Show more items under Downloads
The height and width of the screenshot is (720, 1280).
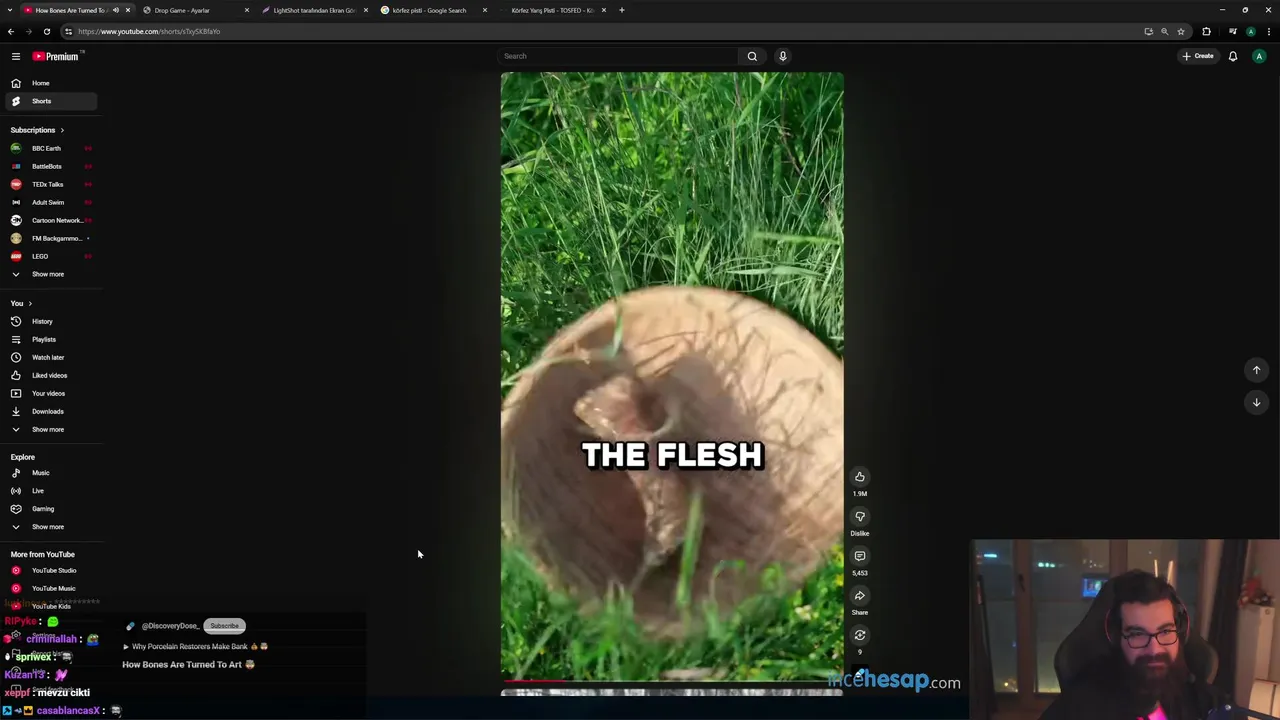(x=49, y=429)
